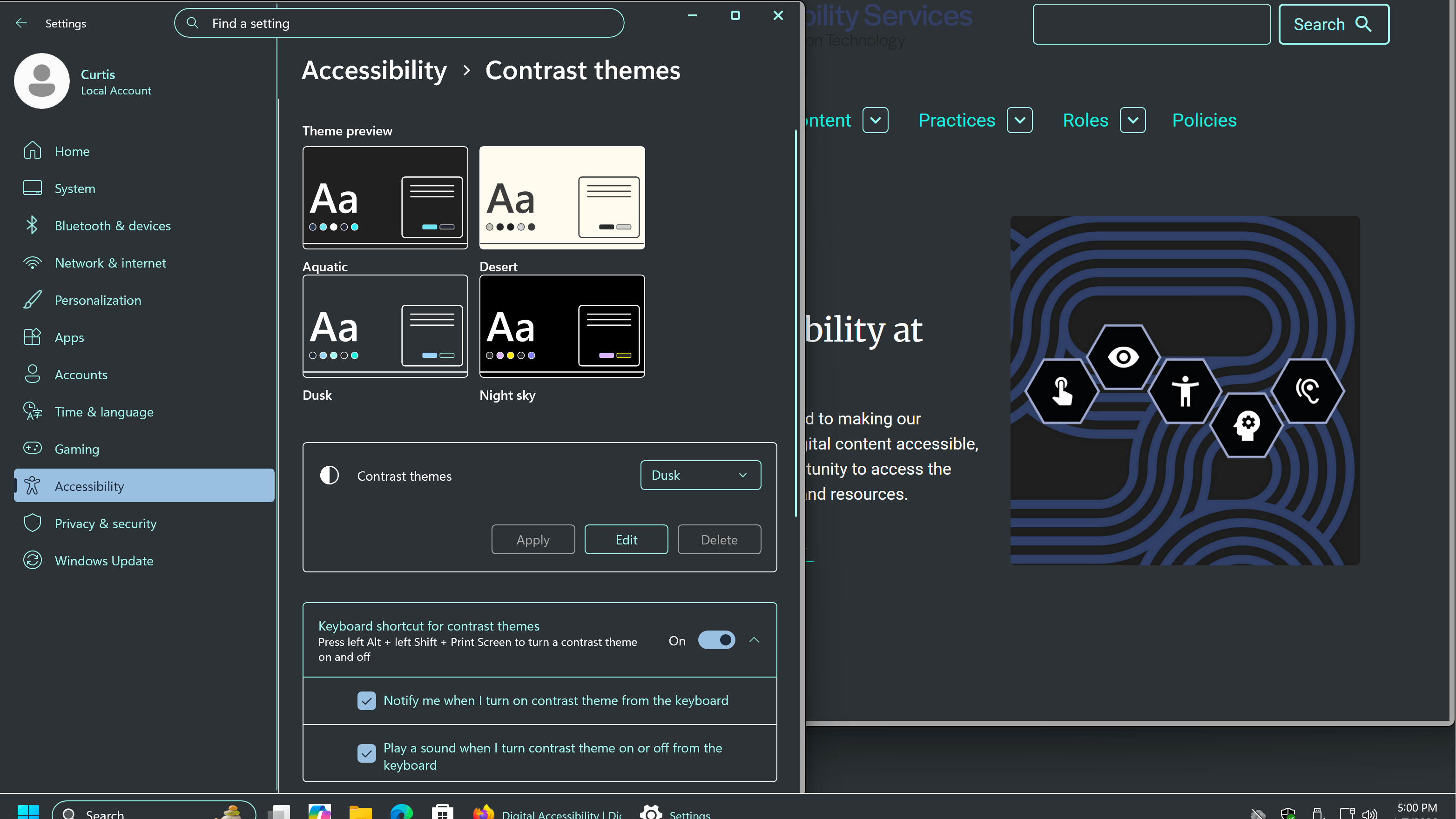This screenshot has width=1456, height=819.
Task: Click the touch finger hexagon icon
Action: tap(1062, 391)
